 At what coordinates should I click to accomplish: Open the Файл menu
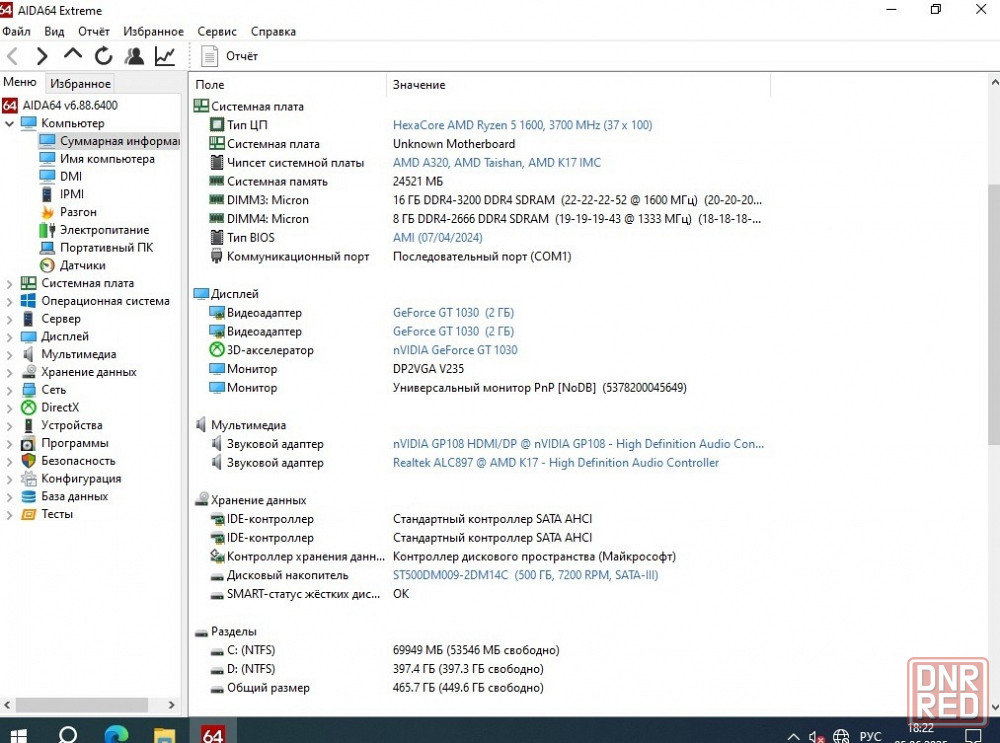pyautogui.click(x=16, y=31)
